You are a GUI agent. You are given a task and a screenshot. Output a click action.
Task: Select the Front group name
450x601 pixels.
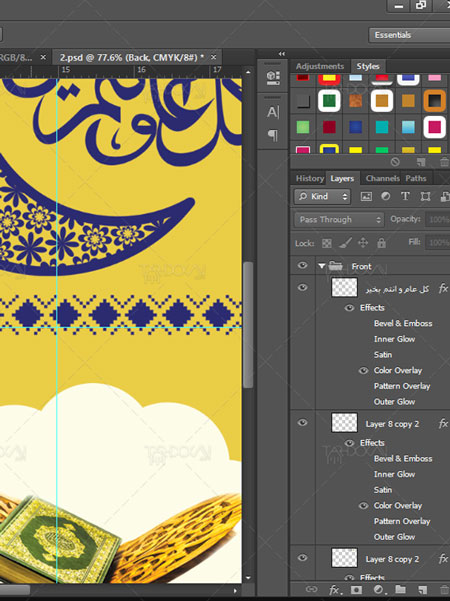point(361,266)
